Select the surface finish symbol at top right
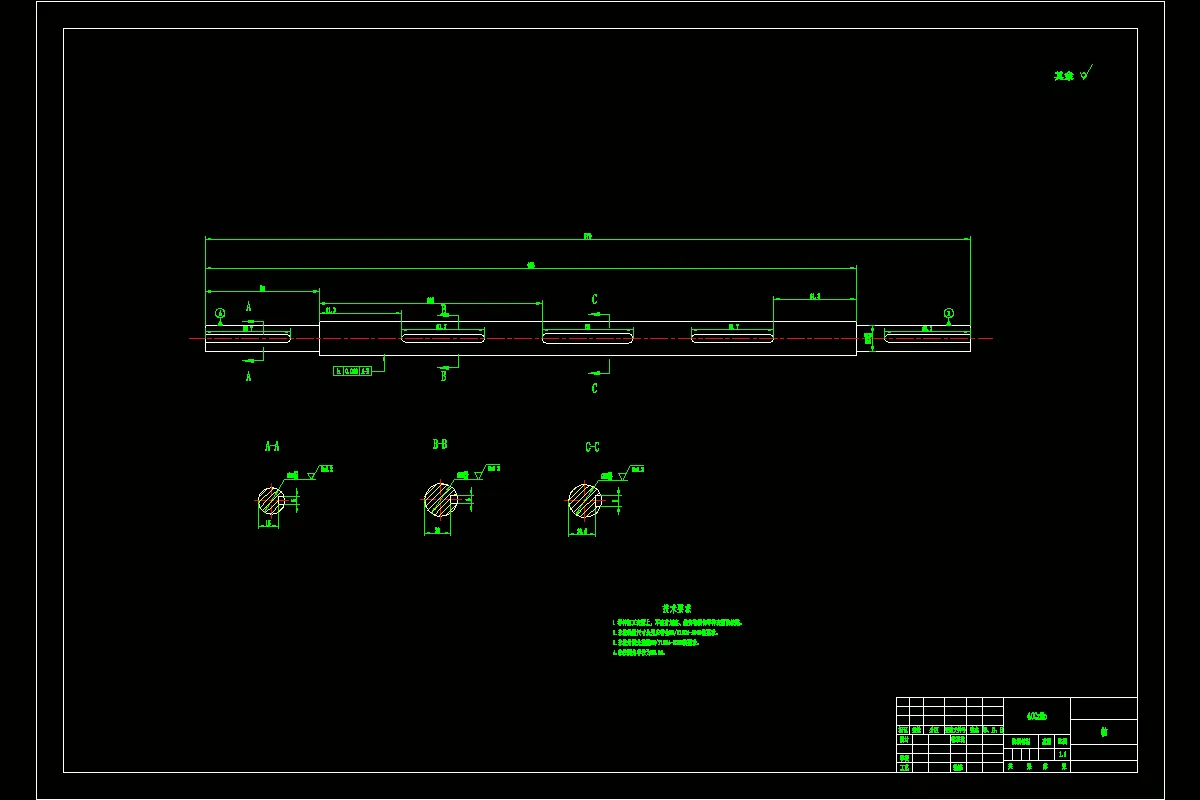The width and height of the screenshot is (1200, 800). tap(1086, 73)
